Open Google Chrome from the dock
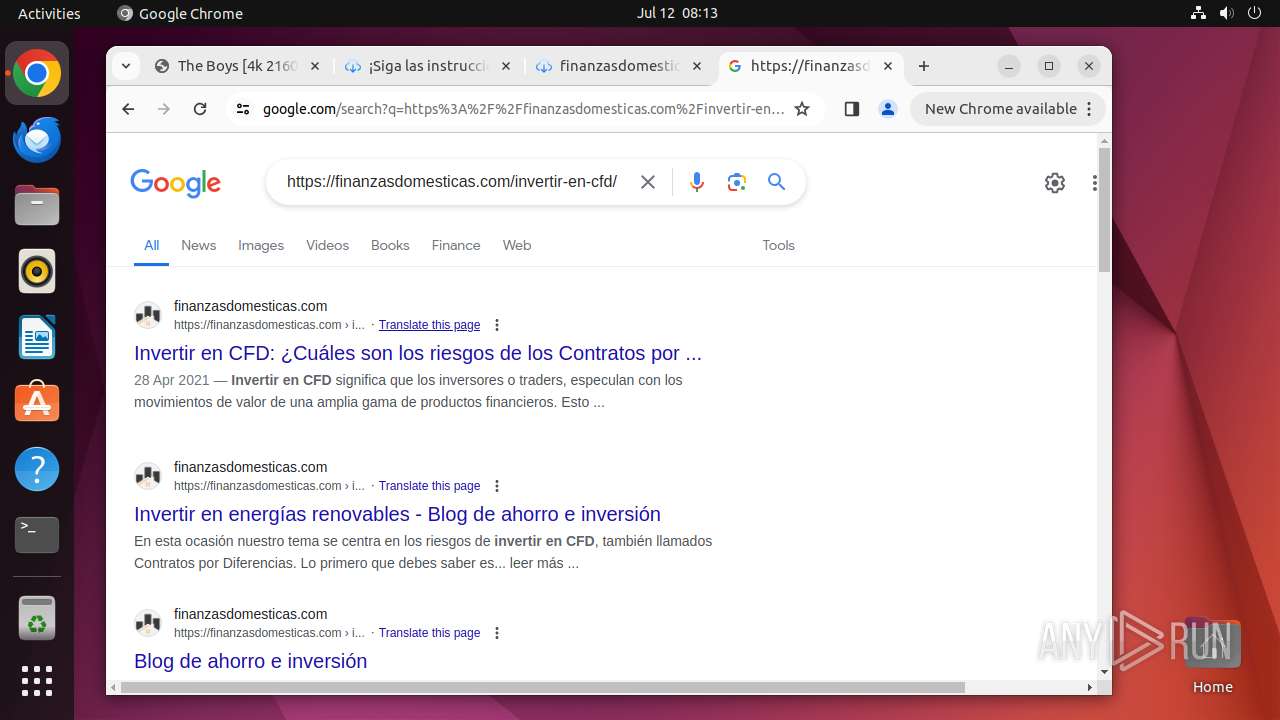The image size is (1280, 720). pyautogui.click(x=37, y=74)
